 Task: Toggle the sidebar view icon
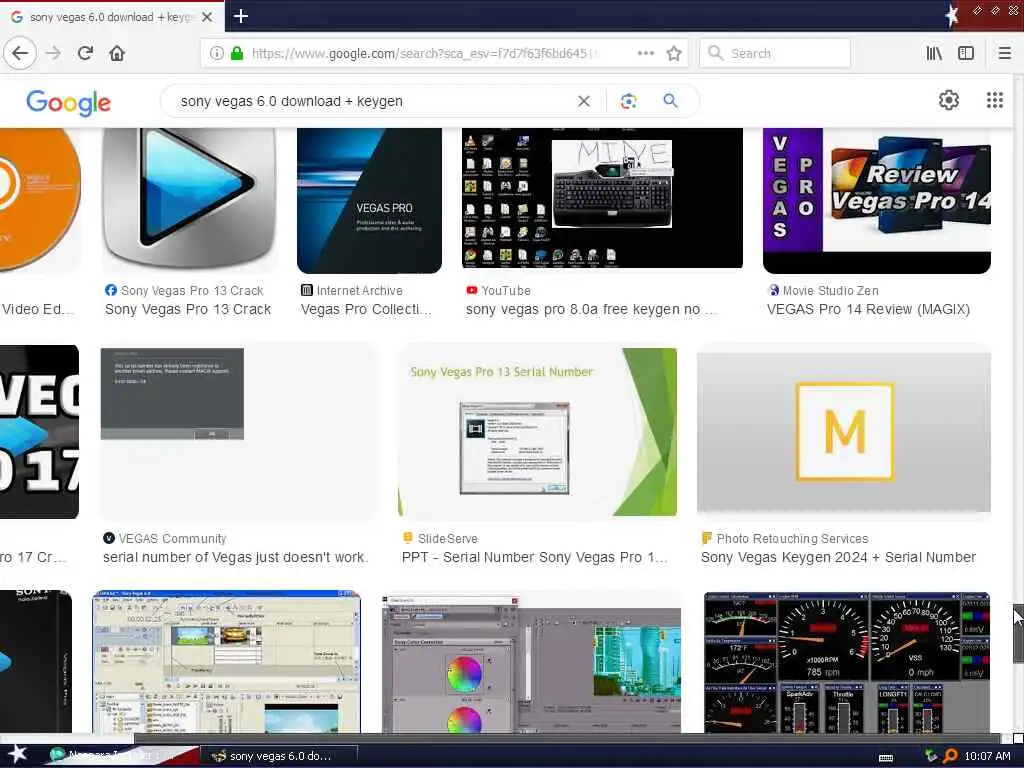point(966,53)
